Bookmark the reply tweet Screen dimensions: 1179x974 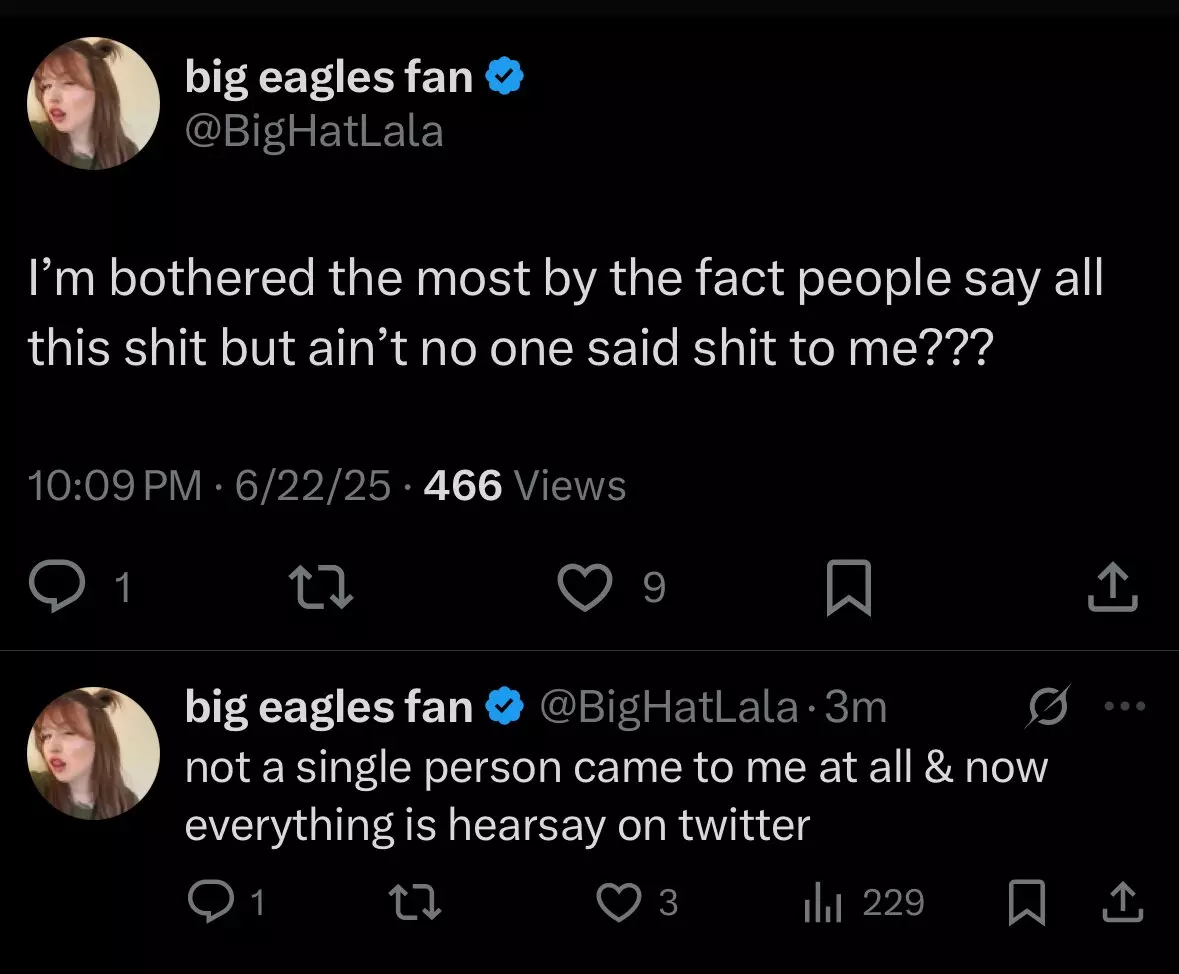tap(1026, 902)
